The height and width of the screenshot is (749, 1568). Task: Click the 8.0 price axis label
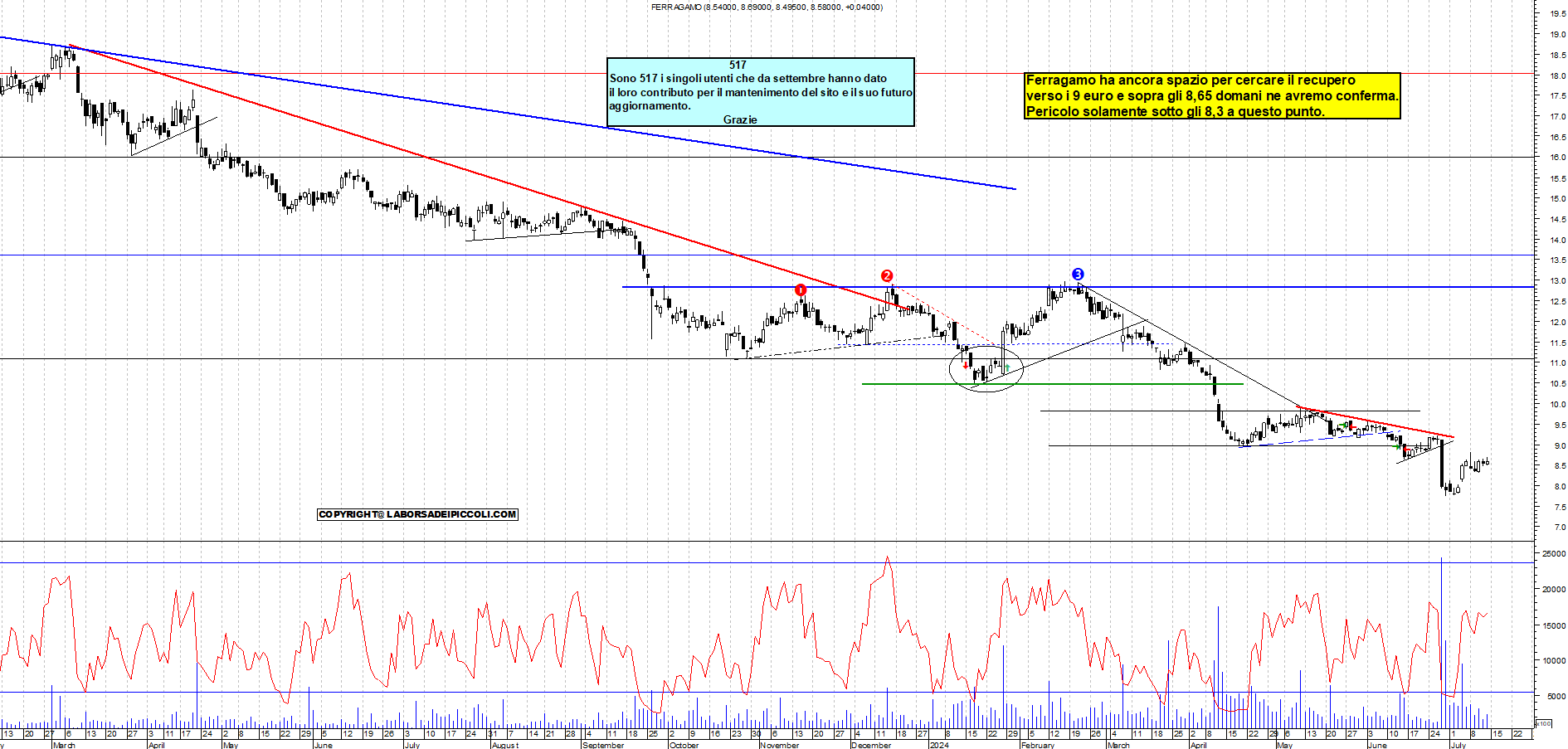coord(1559,487)
